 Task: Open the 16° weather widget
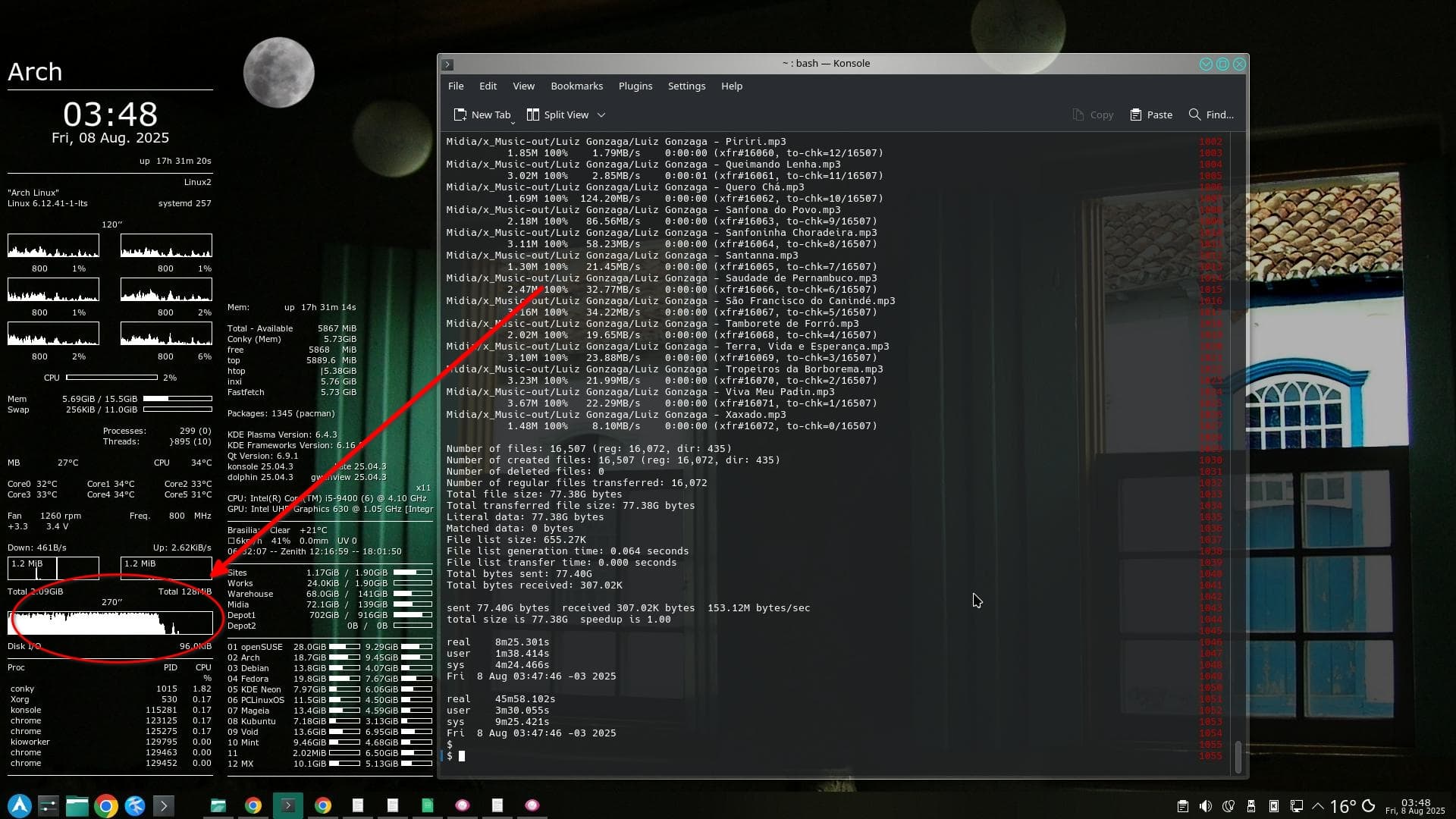(1342, 806)
